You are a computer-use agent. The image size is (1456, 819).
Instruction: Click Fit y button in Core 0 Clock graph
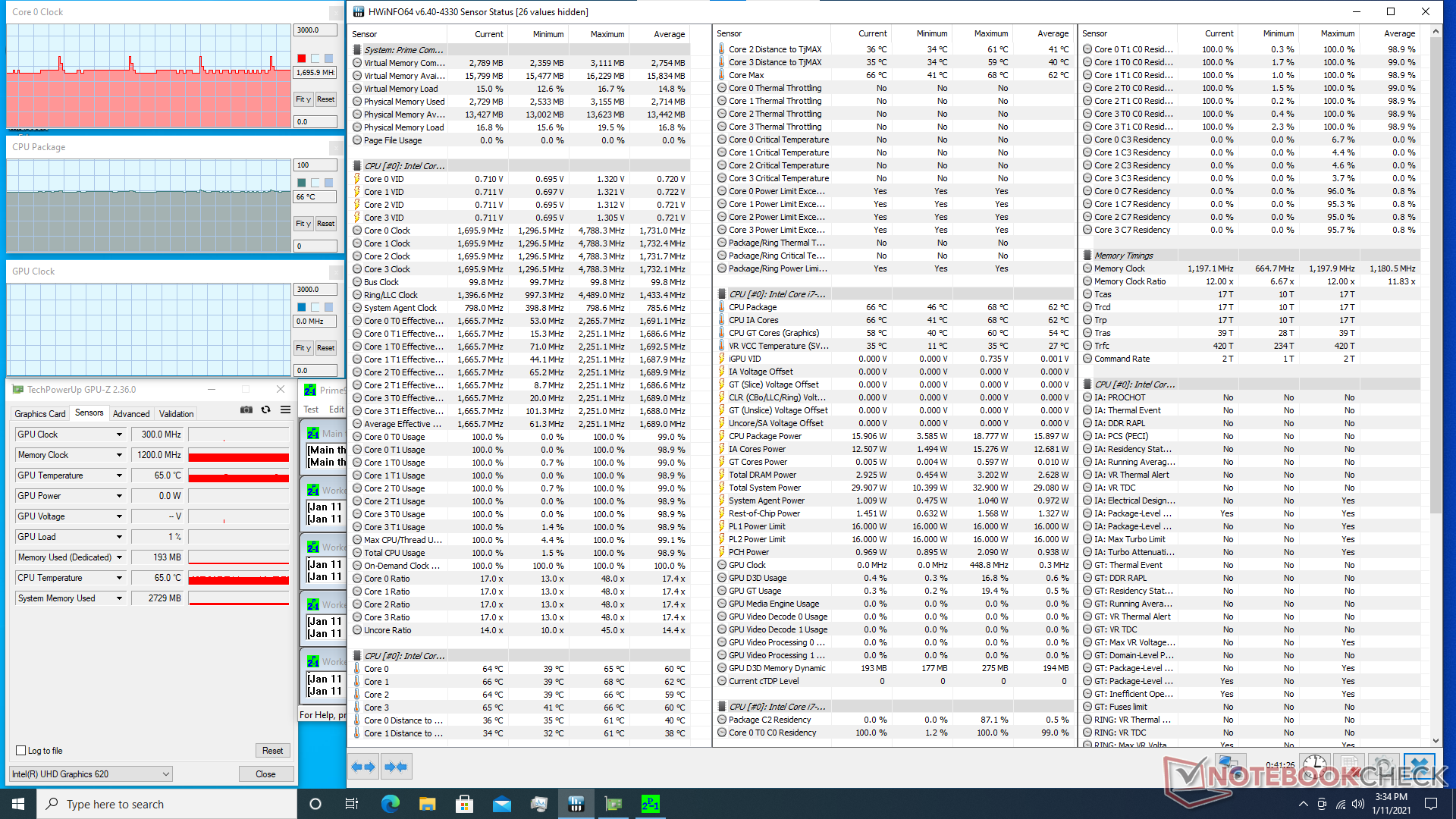303,99
